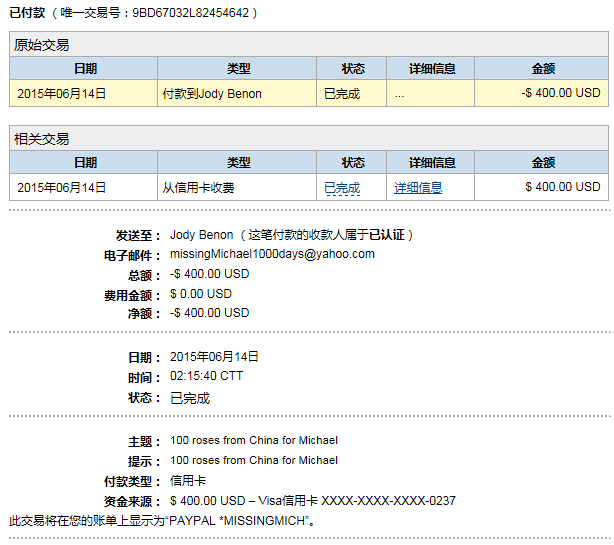This screenshot has height=545, width=614.
Task: Click the missingMichael1000days@yahoo.com email address
Action: point(272,254)
